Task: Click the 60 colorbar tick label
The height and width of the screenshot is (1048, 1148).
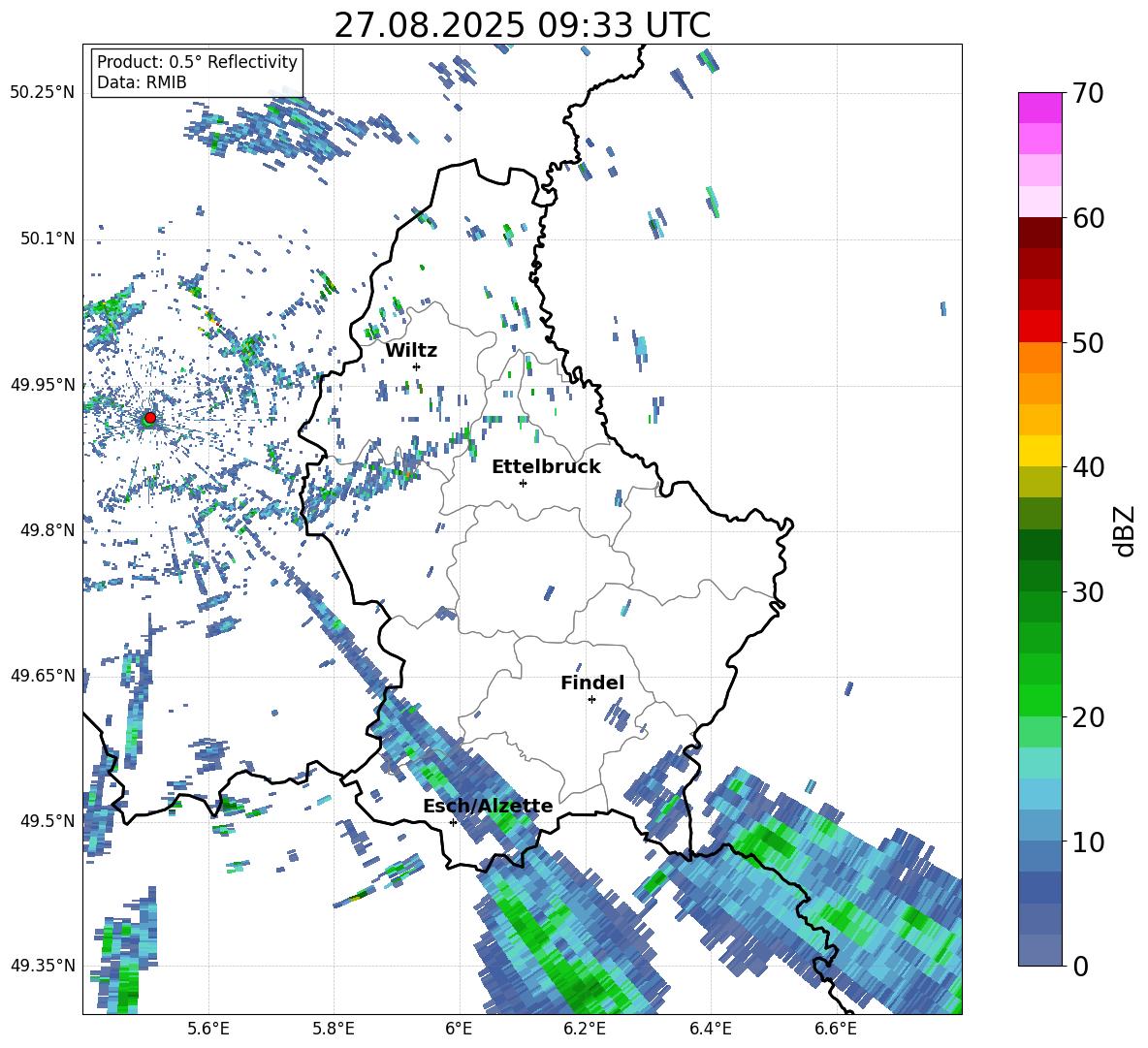Action: point(1088,218)
